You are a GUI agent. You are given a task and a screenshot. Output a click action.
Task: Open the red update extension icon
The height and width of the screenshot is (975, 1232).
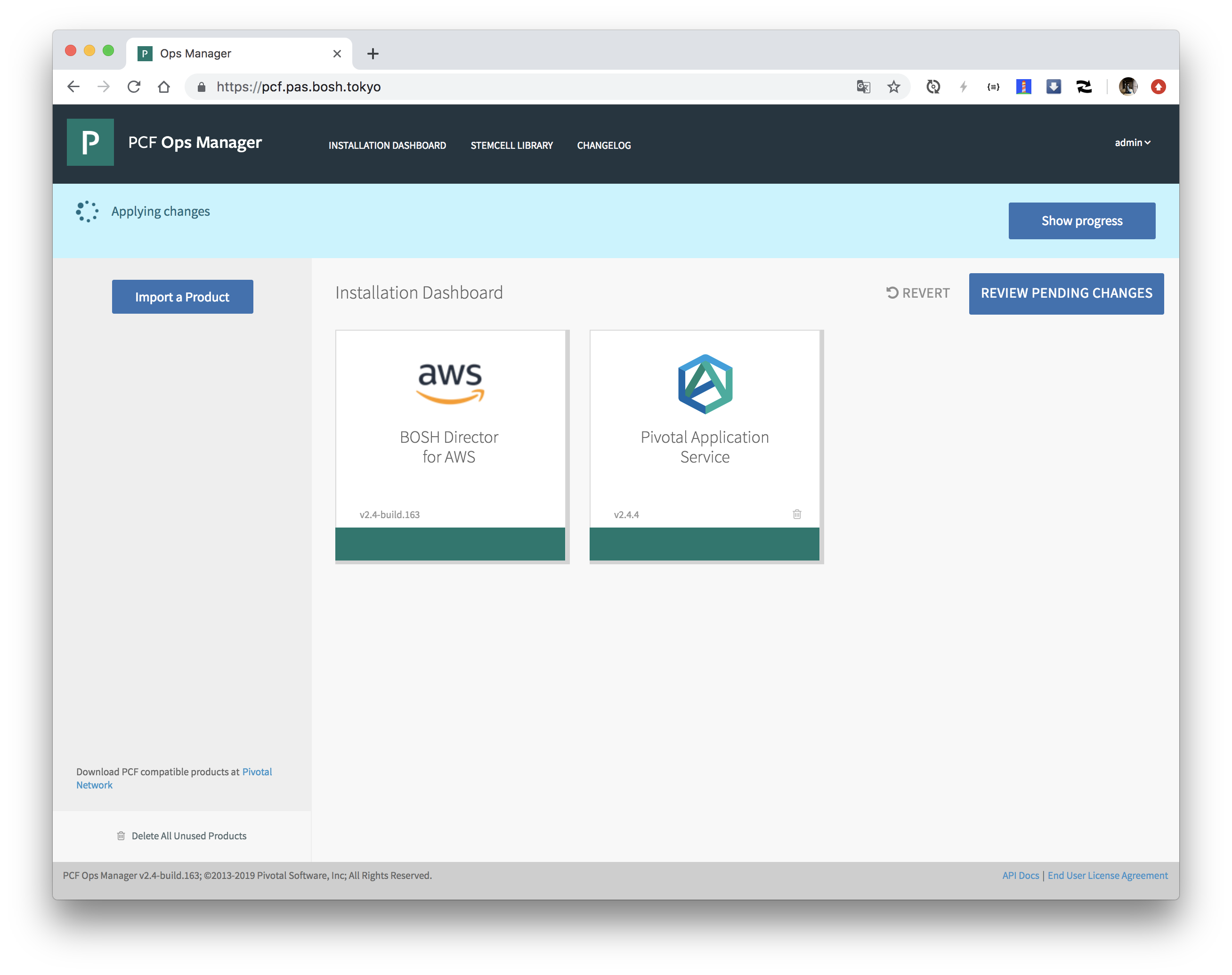pos(1158,87)
